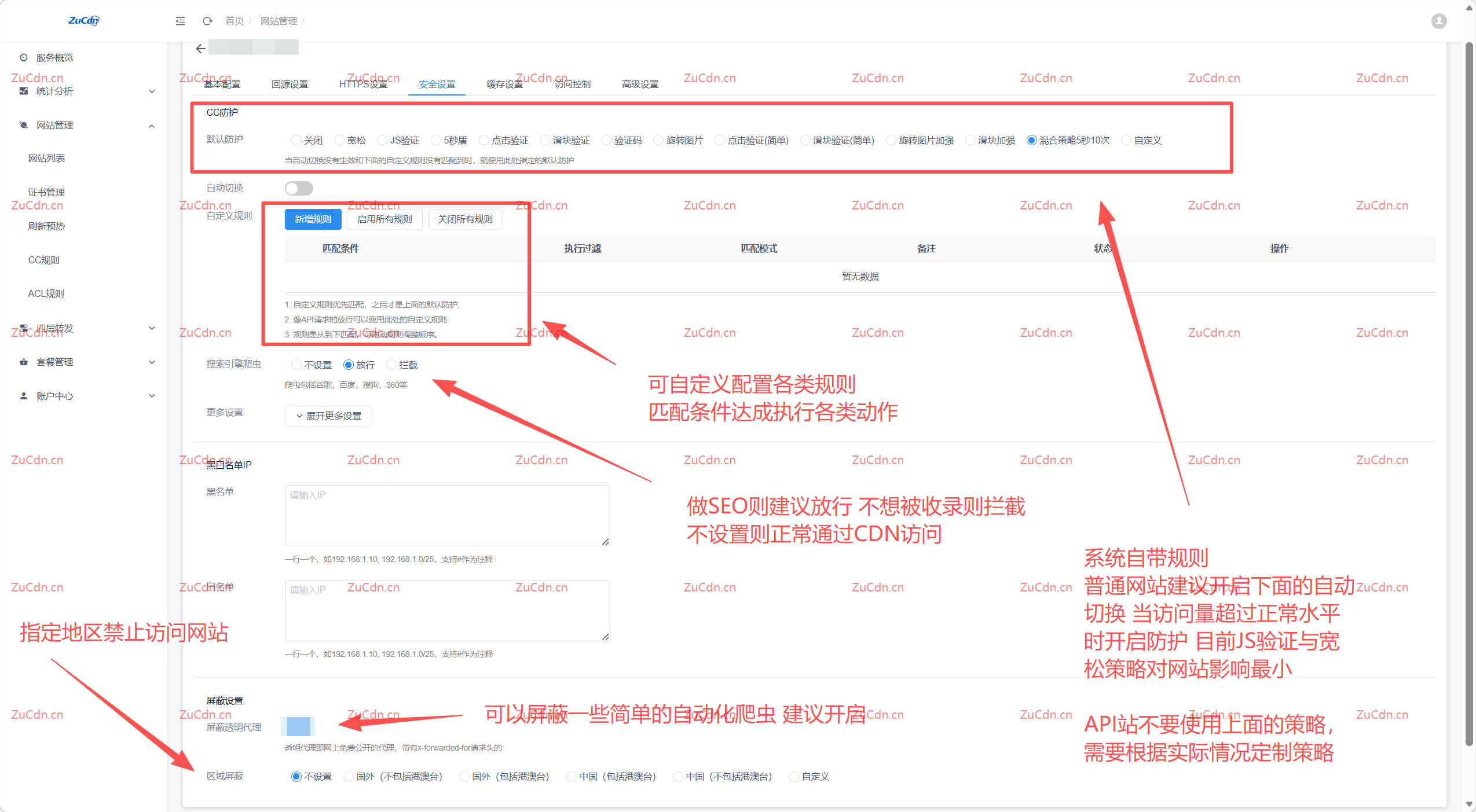Click the page refresh icon near breadcrumb
This screenshot has width=1476, height=812.
click(207, 21)
